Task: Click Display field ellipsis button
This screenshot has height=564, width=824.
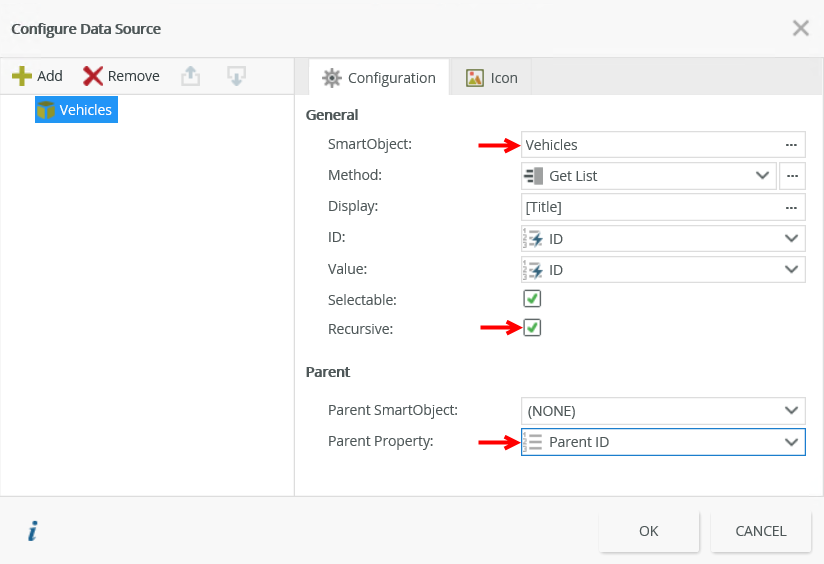Action: click(791, 207)
